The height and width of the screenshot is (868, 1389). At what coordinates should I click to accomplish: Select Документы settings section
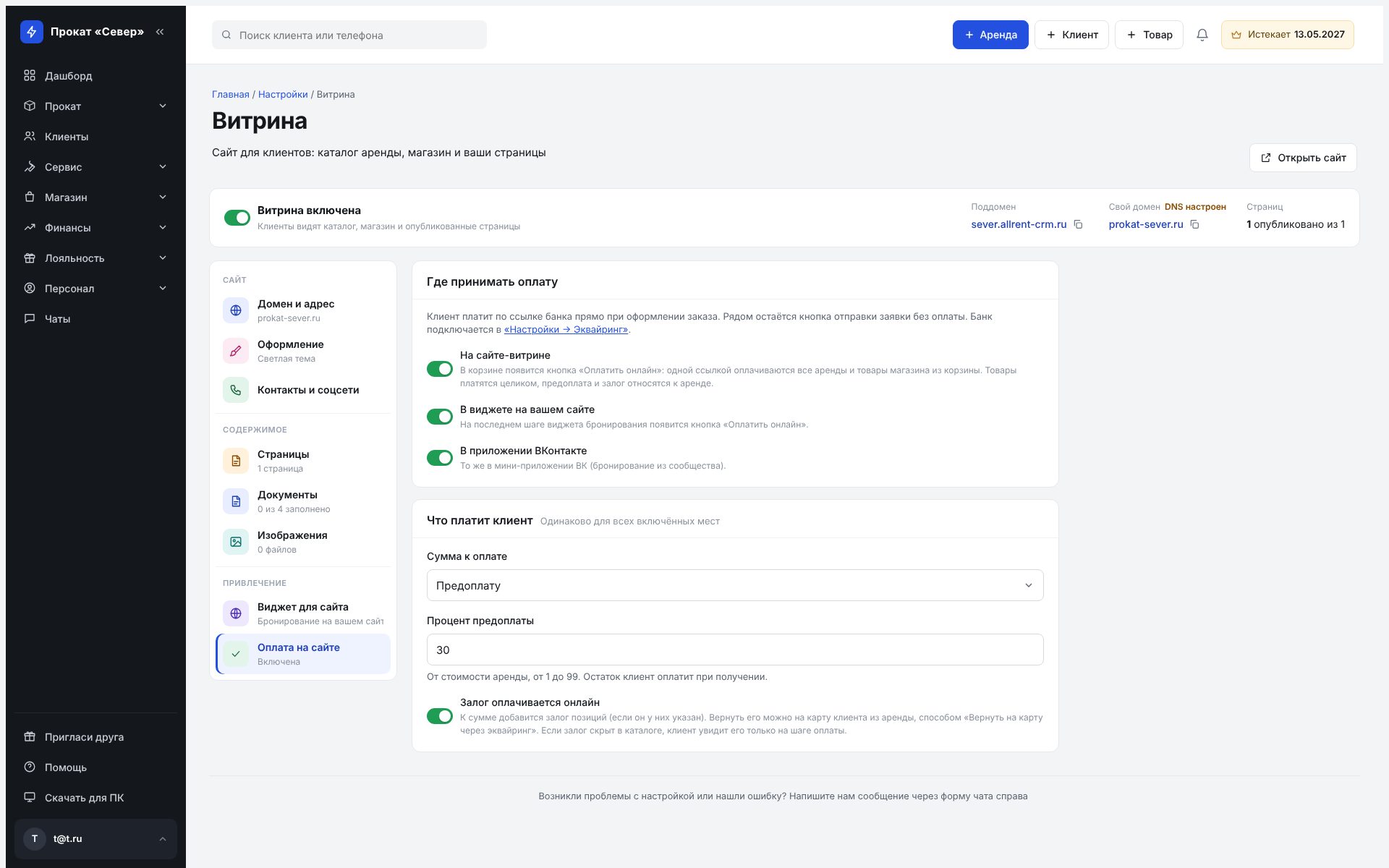click(x=303, y=501)
